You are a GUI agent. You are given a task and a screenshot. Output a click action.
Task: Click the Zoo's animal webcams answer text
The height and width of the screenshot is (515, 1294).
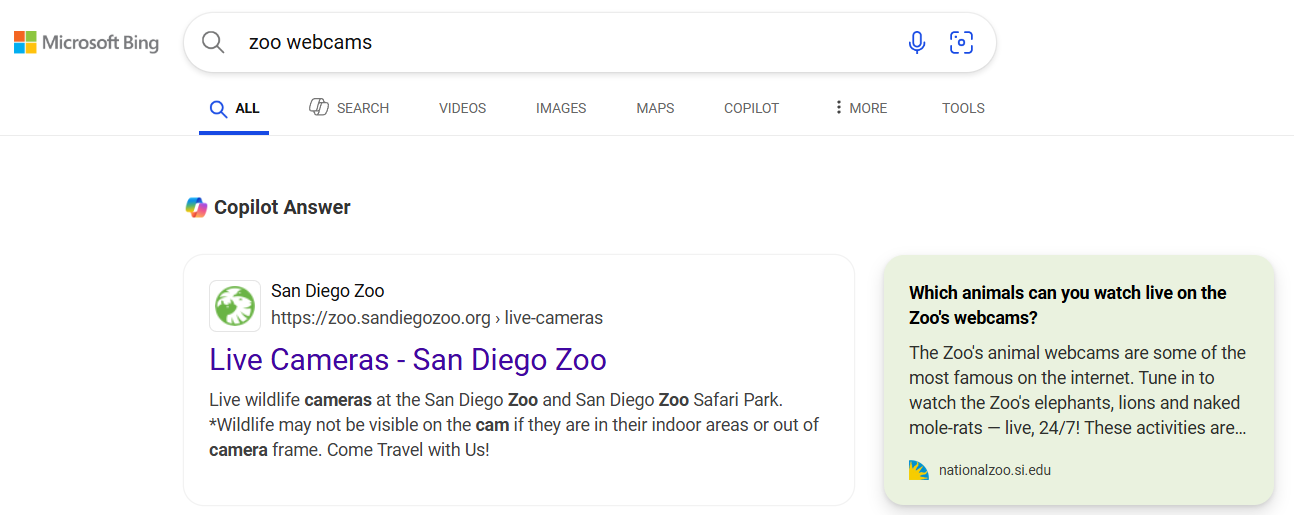pos(1078,390)
